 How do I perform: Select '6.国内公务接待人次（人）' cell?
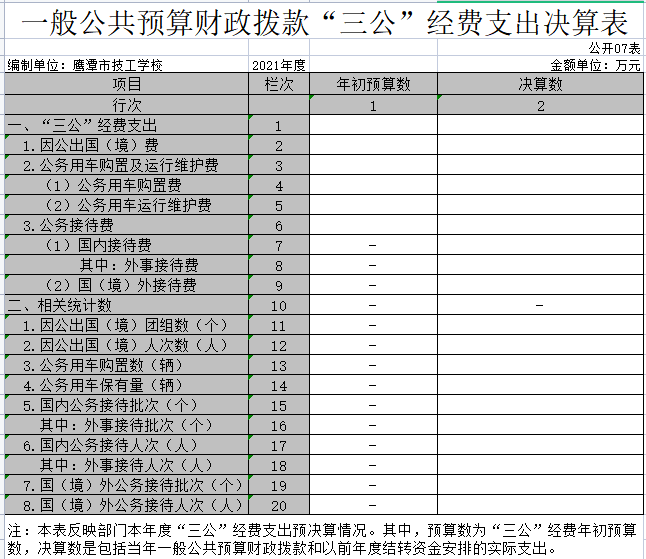[126, 445]
